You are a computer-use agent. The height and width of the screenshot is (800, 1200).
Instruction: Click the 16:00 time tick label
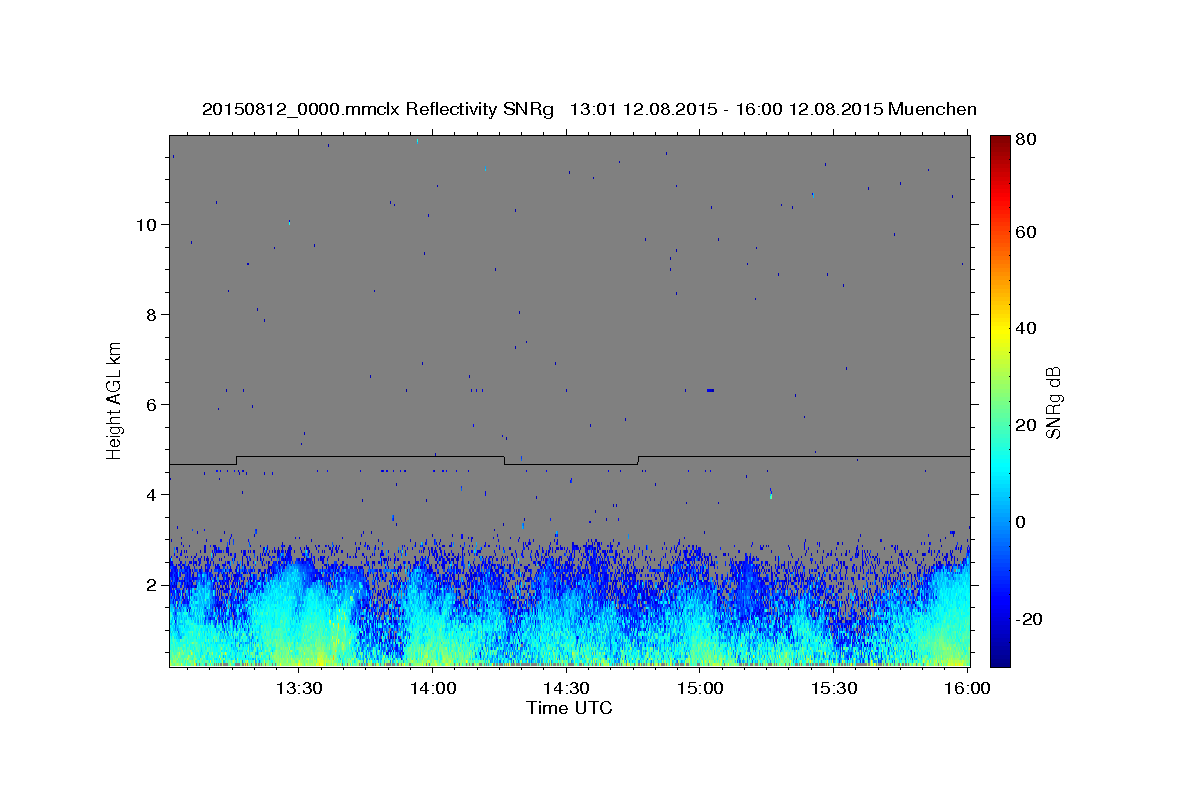click(x=968, y=688)
